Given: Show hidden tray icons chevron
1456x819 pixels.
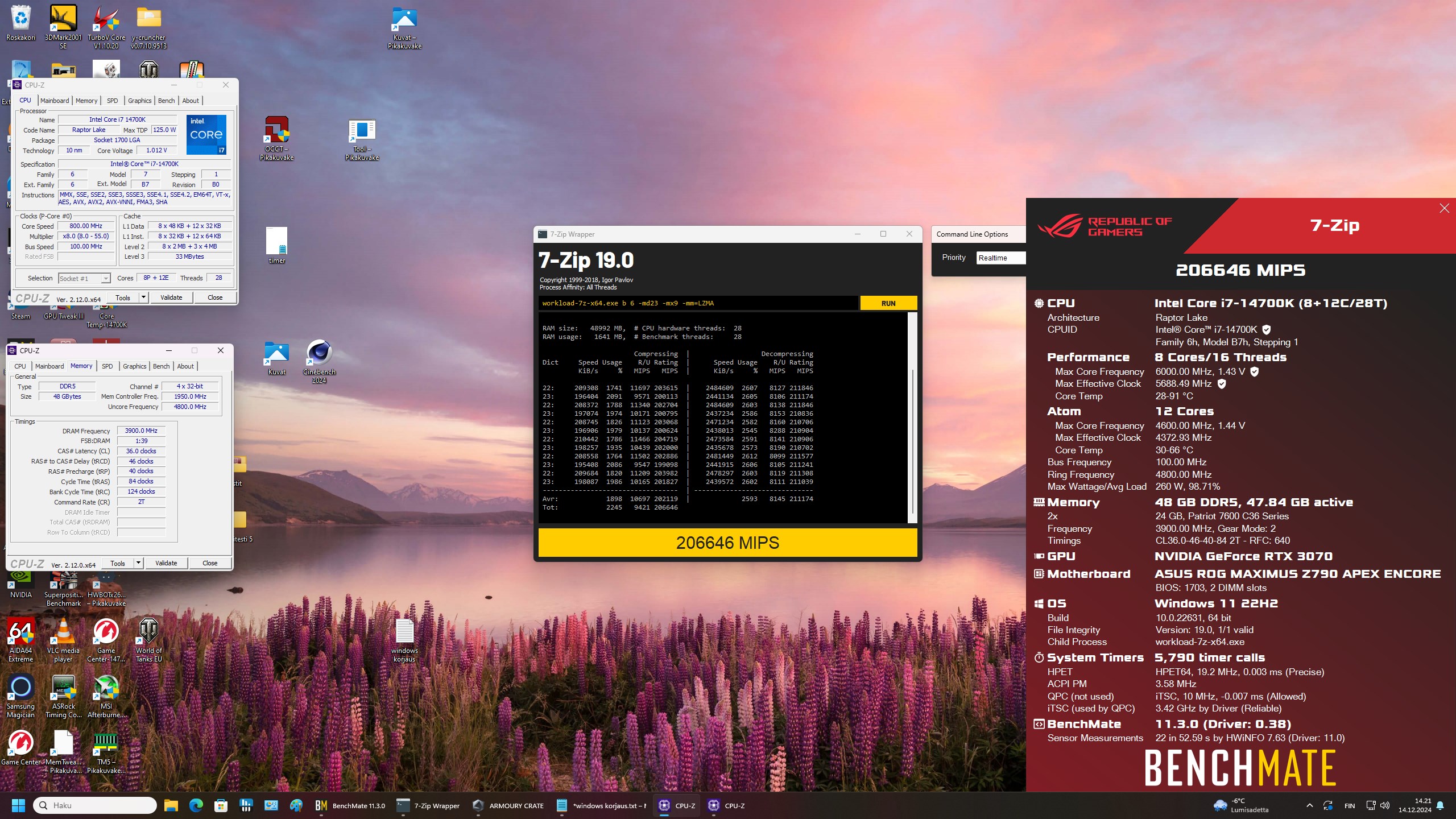Looking at the screenshot, I should (x=1310, y=805).
